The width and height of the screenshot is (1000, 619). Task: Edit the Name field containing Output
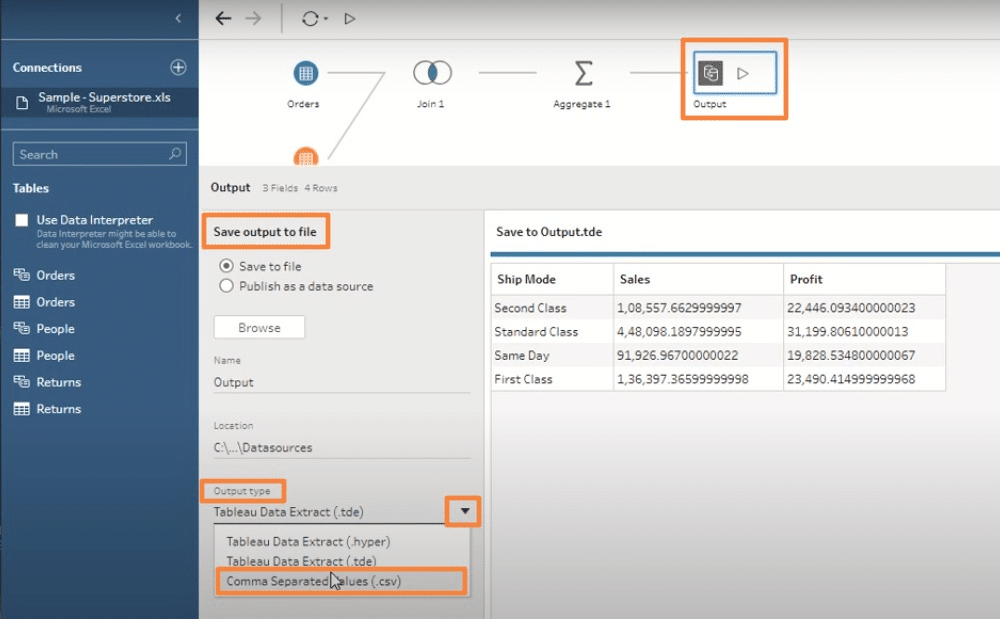(x=342, y=382)
